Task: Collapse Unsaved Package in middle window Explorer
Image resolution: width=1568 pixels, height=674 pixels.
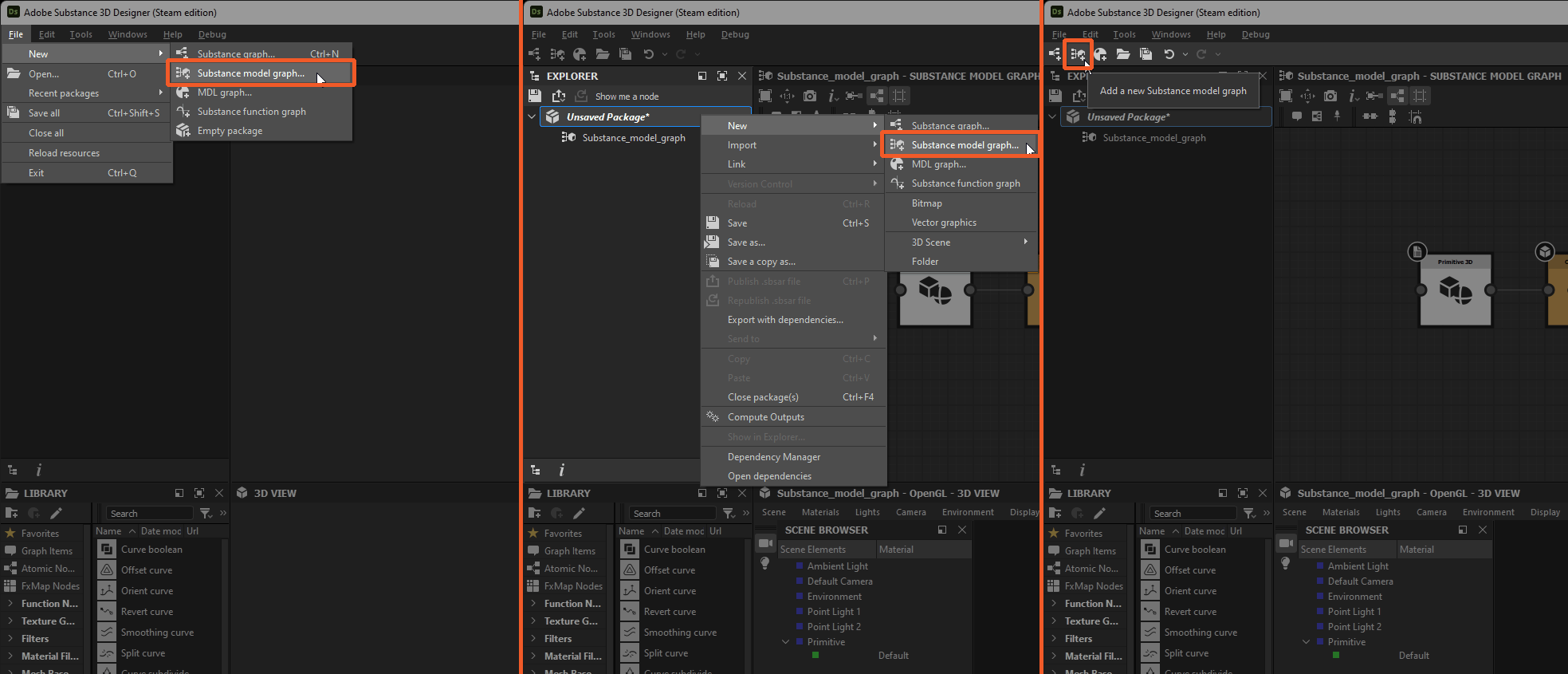Action: [x=532, y=116]
